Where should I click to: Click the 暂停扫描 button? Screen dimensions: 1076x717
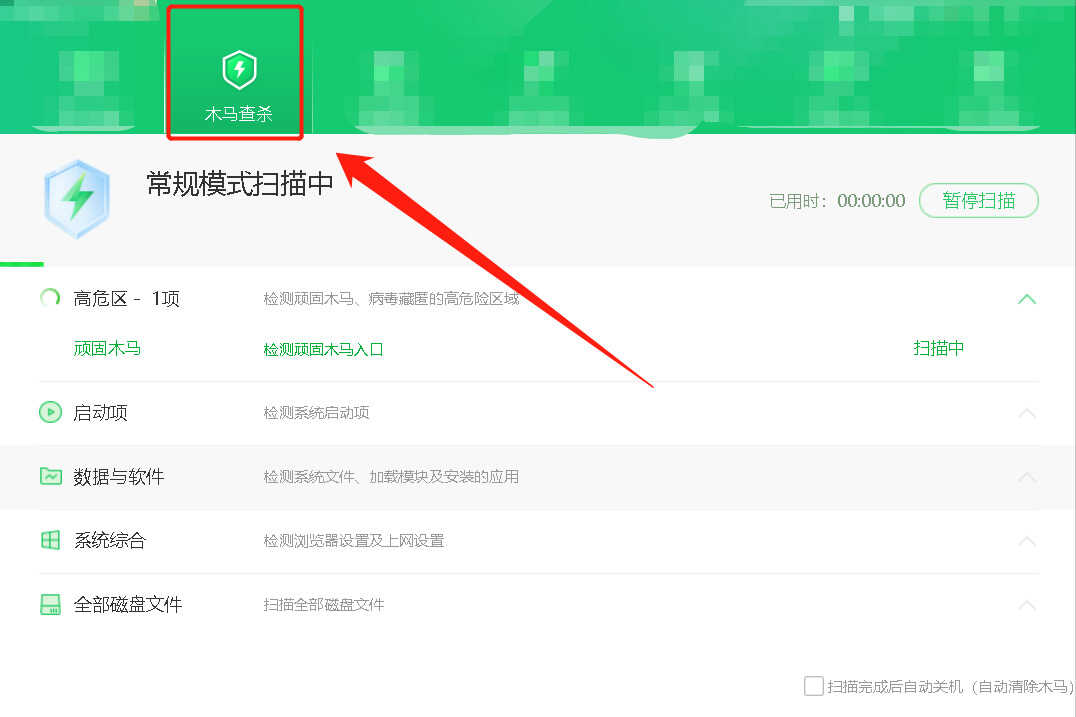pyautogui.click(x=979, y=200)
